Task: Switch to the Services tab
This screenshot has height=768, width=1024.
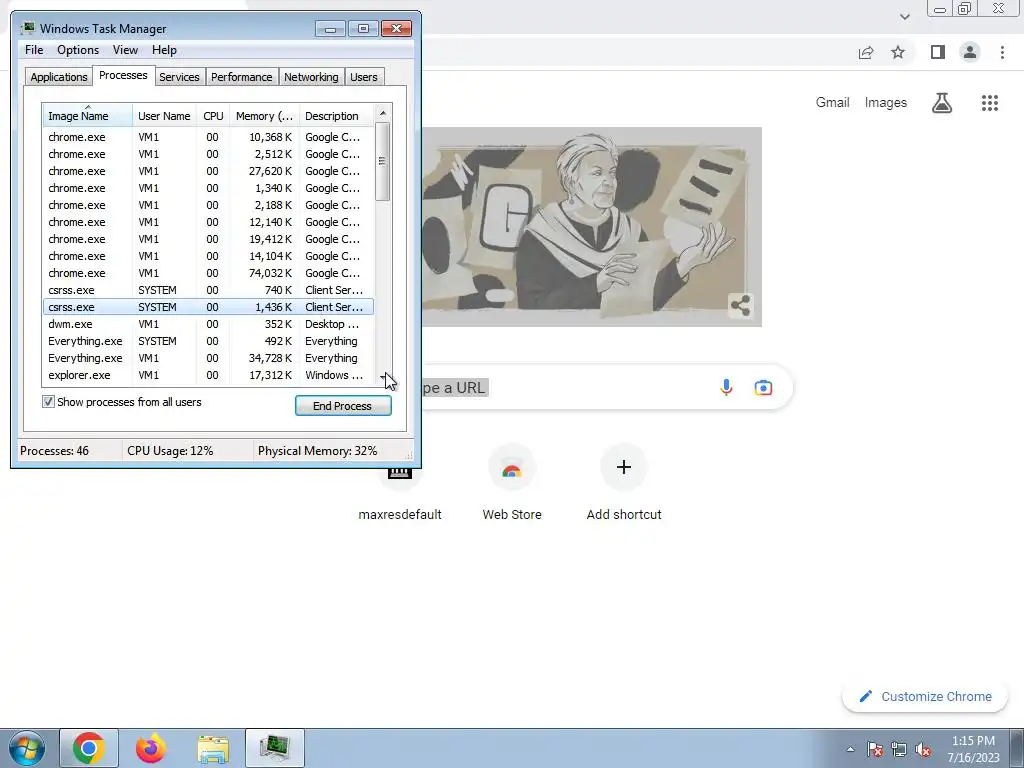Action: 179,77
